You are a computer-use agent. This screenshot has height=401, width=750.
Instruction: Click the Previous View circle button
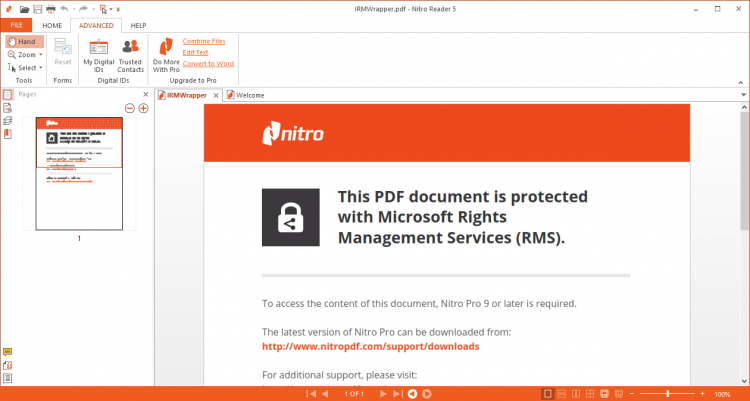pyautogui.click(x=412, y=394)
